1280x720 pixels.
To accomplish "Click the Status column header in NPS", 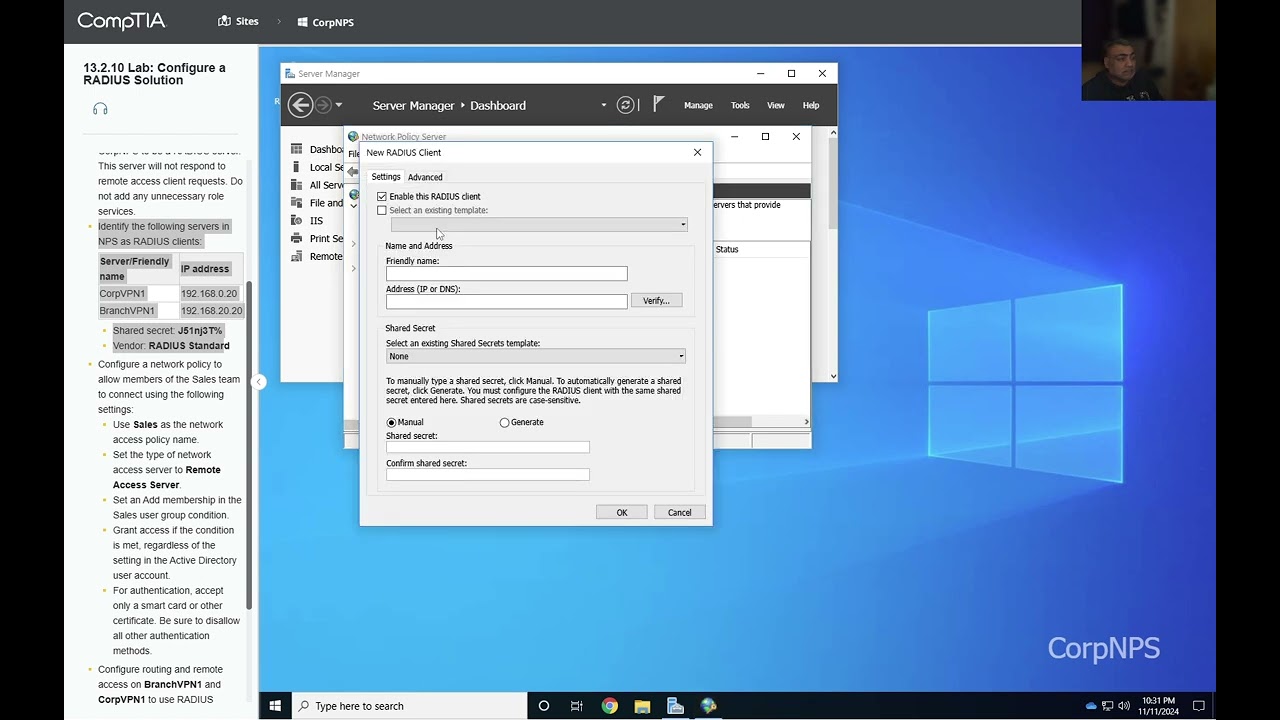I will click(x=727, y=249).
